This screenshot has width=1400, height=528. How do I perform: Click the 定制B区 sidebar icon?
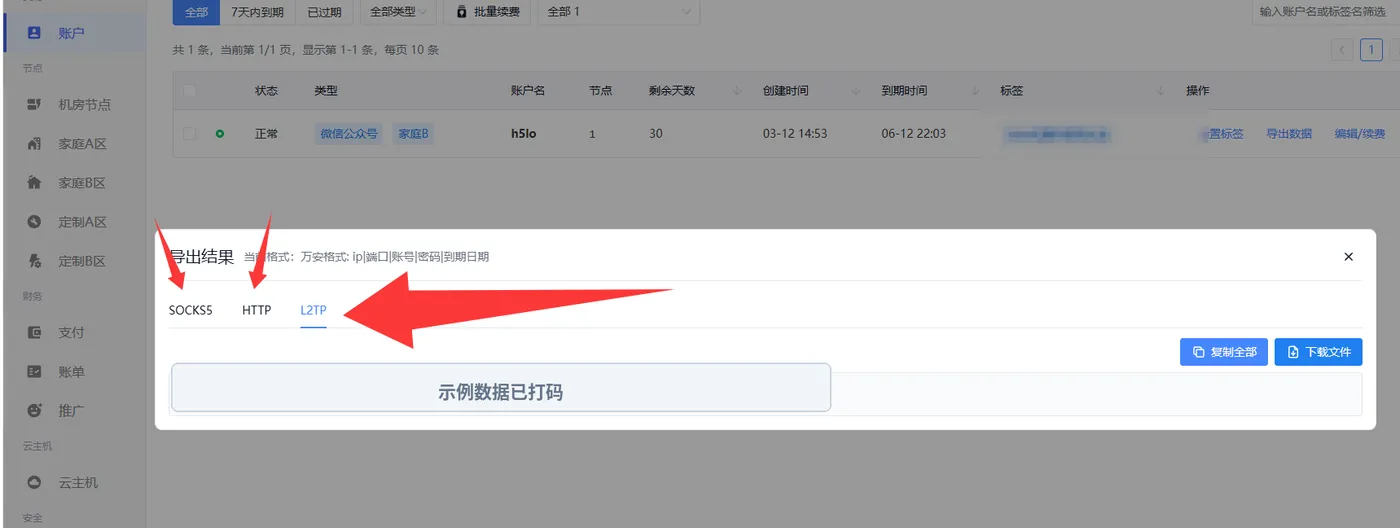point(34,261)
